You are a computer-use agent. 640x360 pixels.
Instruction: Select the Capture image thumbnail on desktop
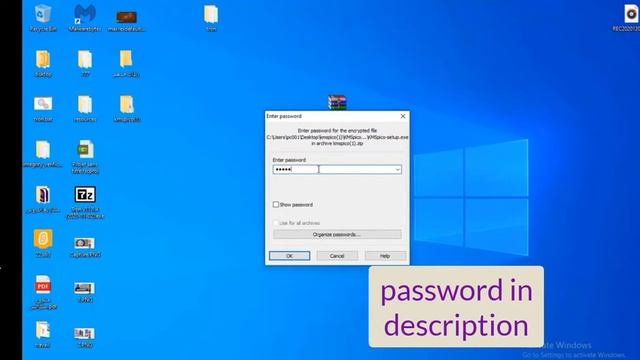pos(84,243)
